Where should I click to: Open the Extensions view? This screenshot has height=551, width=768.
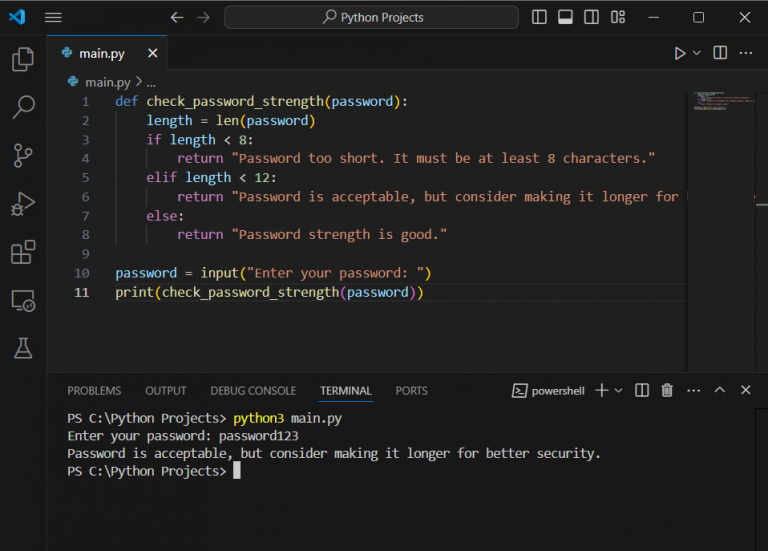pos(22,252)
